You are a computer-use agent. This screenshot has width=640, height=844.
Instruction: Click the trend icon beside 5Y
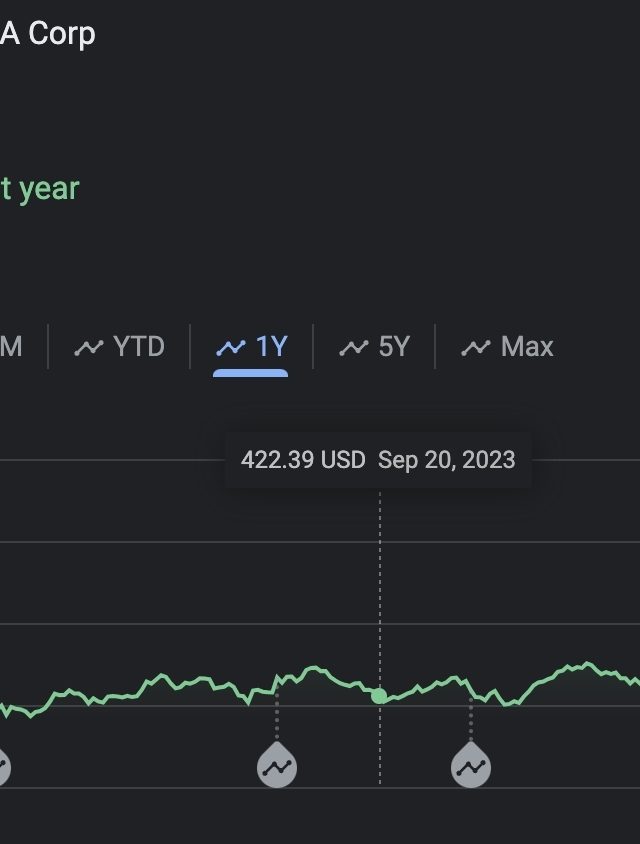pyautogui.click(x=354, y=348)
